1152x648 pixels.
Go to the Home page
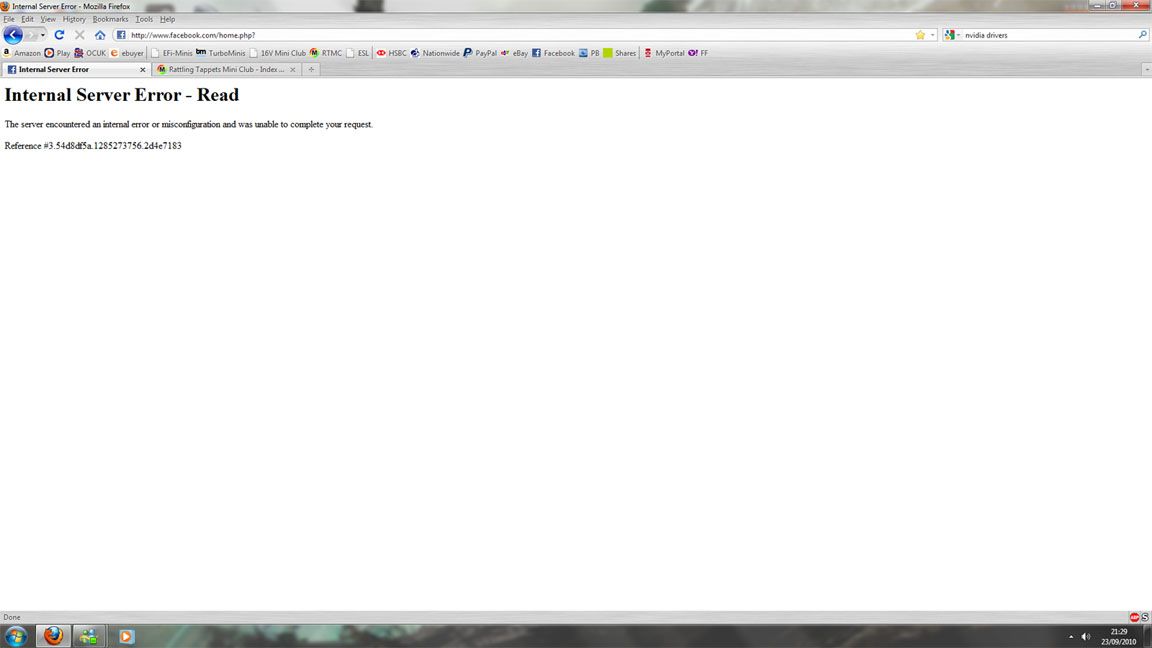100,35
